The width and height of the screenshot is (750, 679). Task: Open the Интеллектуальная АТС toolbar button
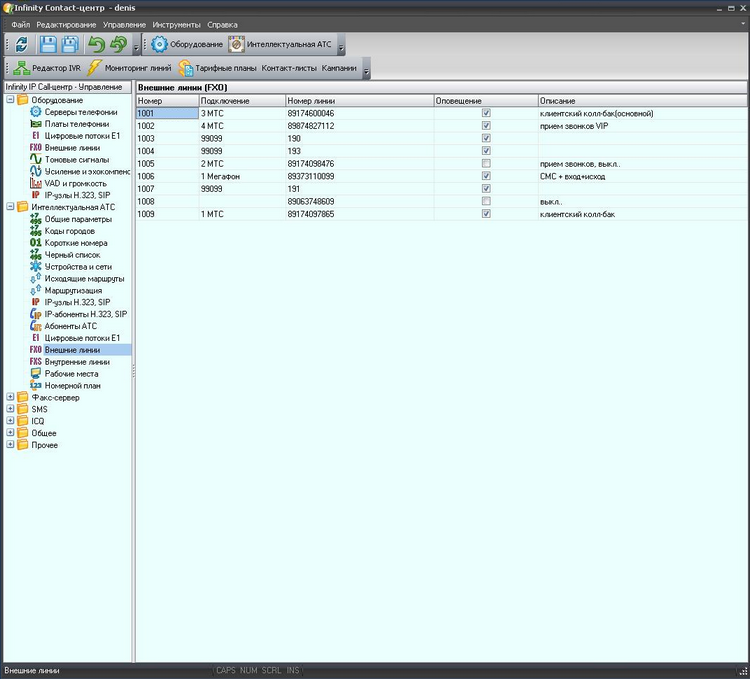(280, 44)
